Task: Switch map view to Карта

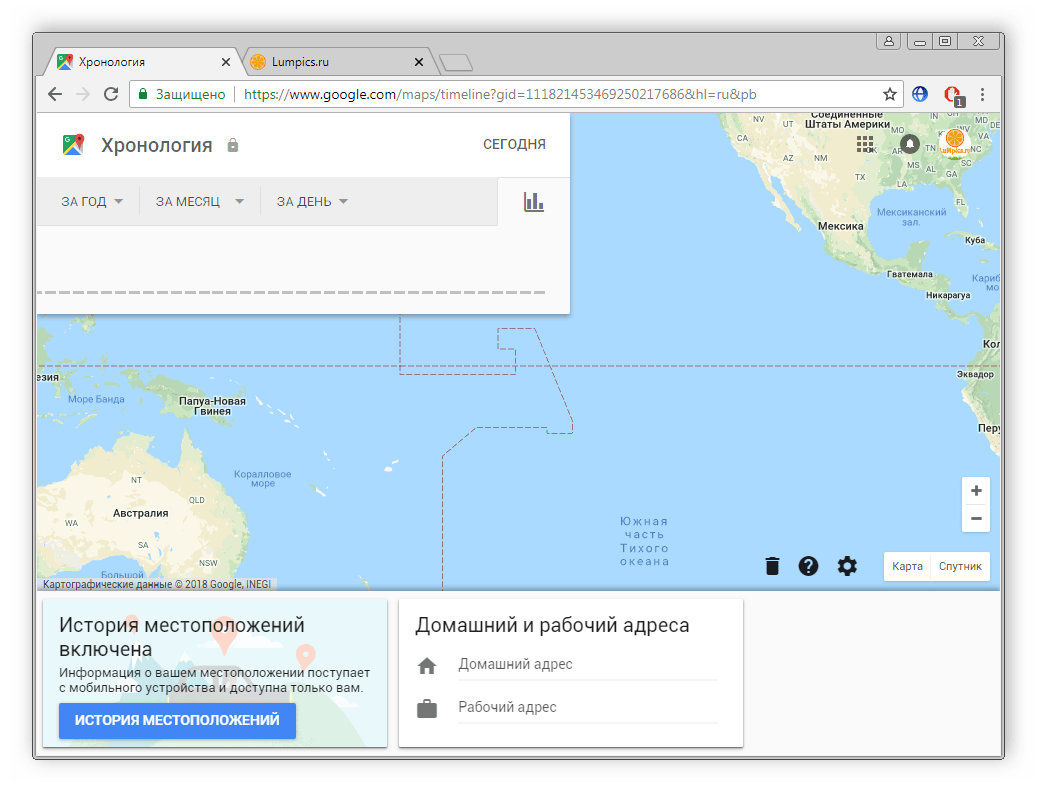Action: tap(907, 566)
